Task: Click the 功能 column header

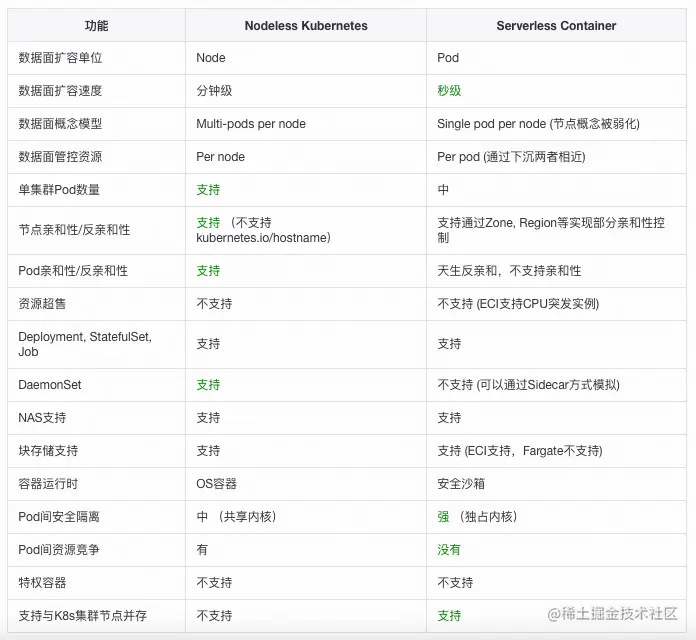Action: 96,26
